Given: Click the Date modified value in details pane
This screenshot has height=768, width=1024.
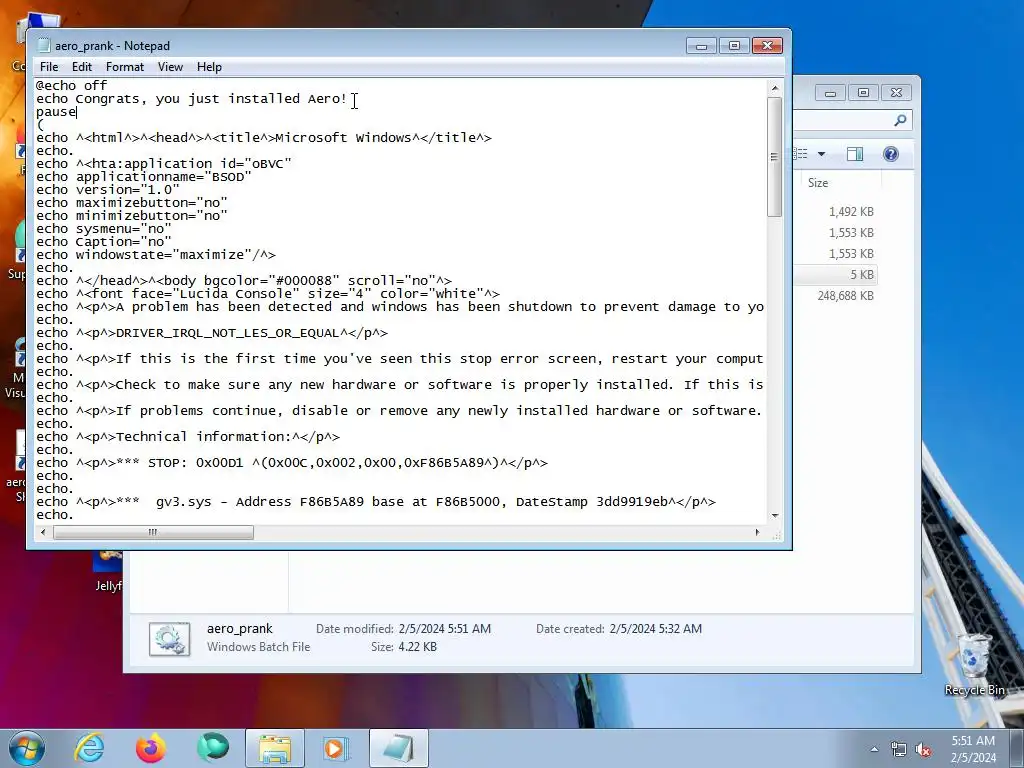Looking at the screenshot, I should [445, 629].
